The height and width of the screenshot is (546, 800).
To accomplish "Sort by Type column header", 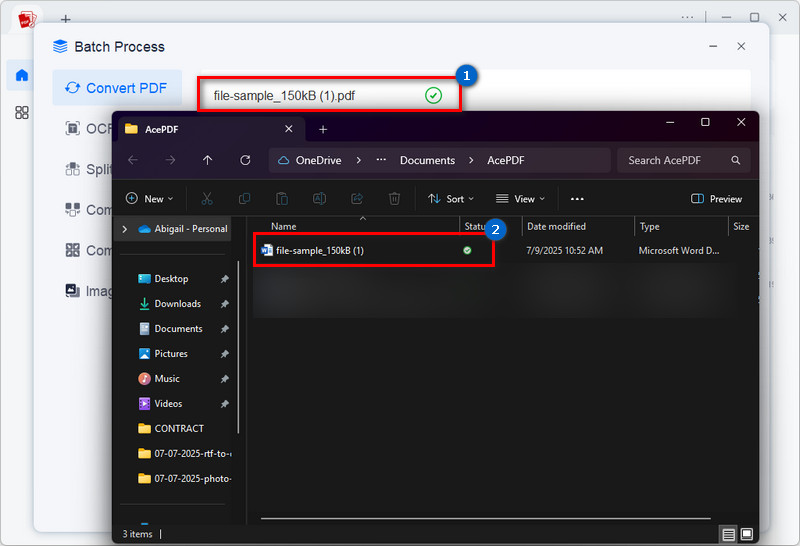I will pyautogui.click(x=649, y=226).
